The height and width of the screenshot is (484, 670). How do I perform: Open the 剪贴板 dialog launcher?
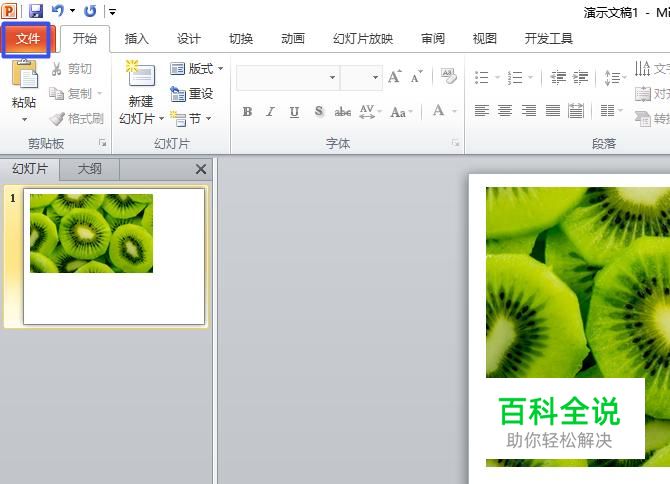[x=103, y=143]
